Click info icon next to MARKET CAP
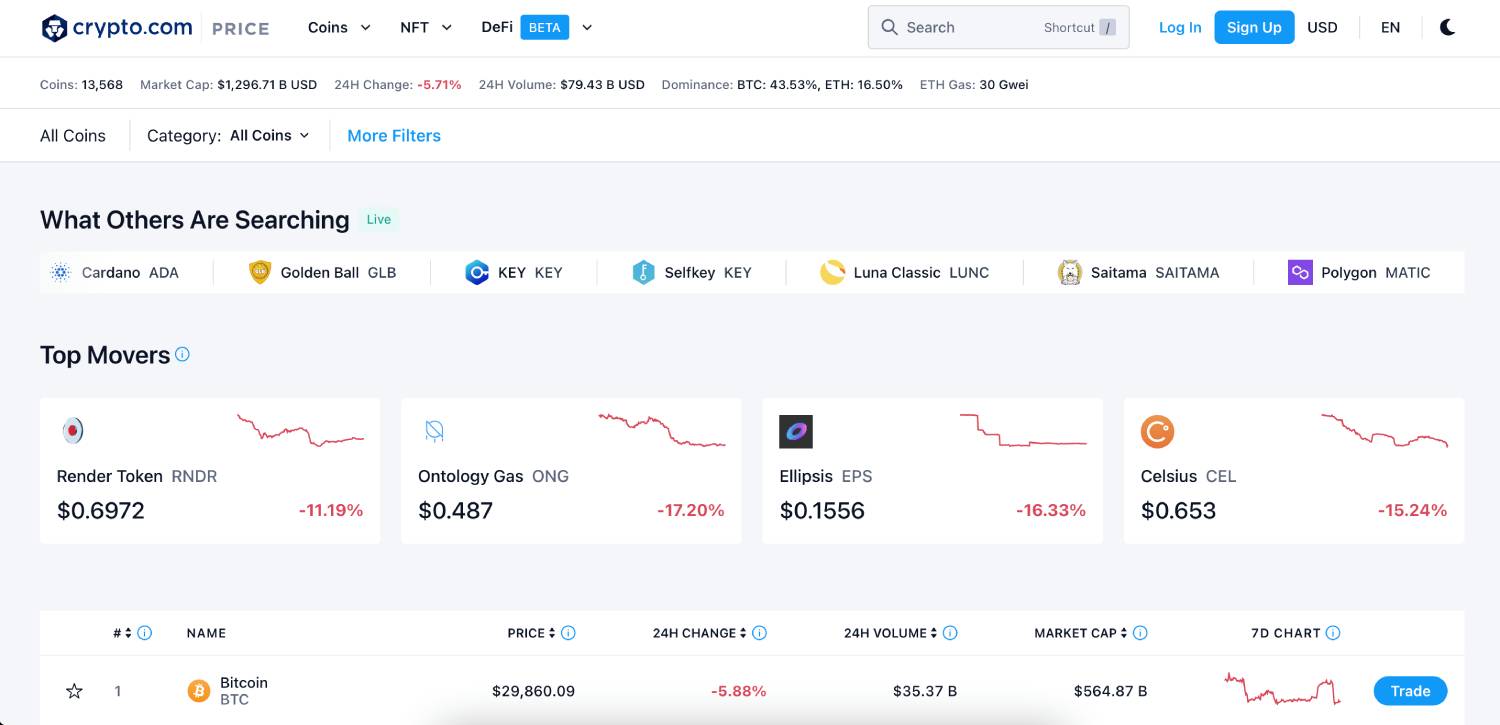The width and height of the screenshot is (1500, 725). point(1140,633)
